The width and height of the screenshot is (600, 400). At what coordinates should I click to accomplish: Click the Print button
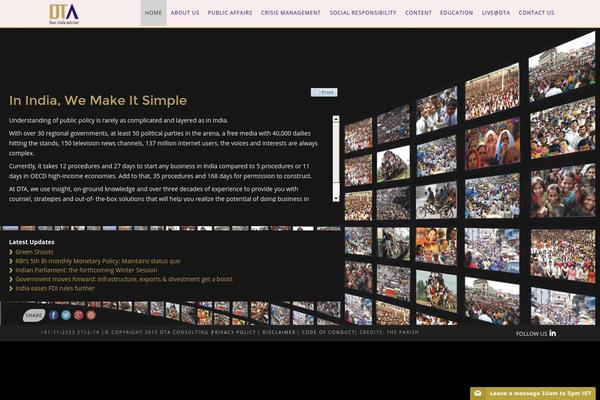click(324, 92)
